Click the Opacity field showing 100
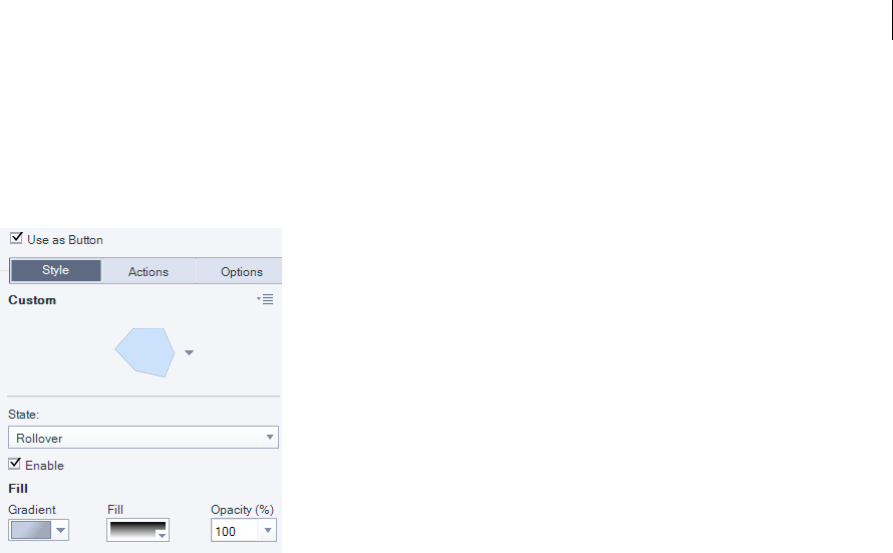Viewport: 893px width, 553px height. [235, 530]
